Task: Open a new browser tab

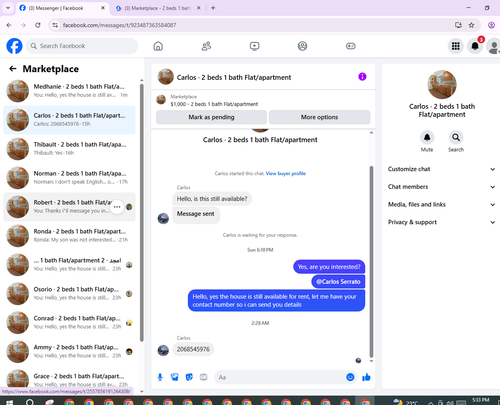Action: point(213,8)
